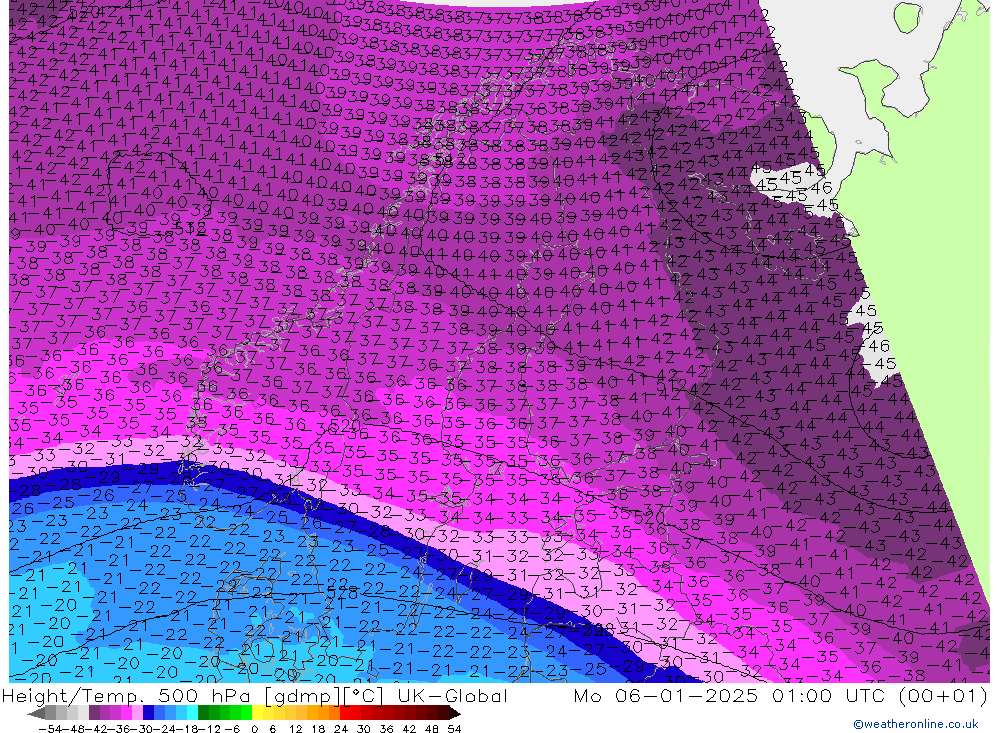Click the (00+01) forecast offset text
This screenshot has height=733, width=1000.
tap(943, 695)
